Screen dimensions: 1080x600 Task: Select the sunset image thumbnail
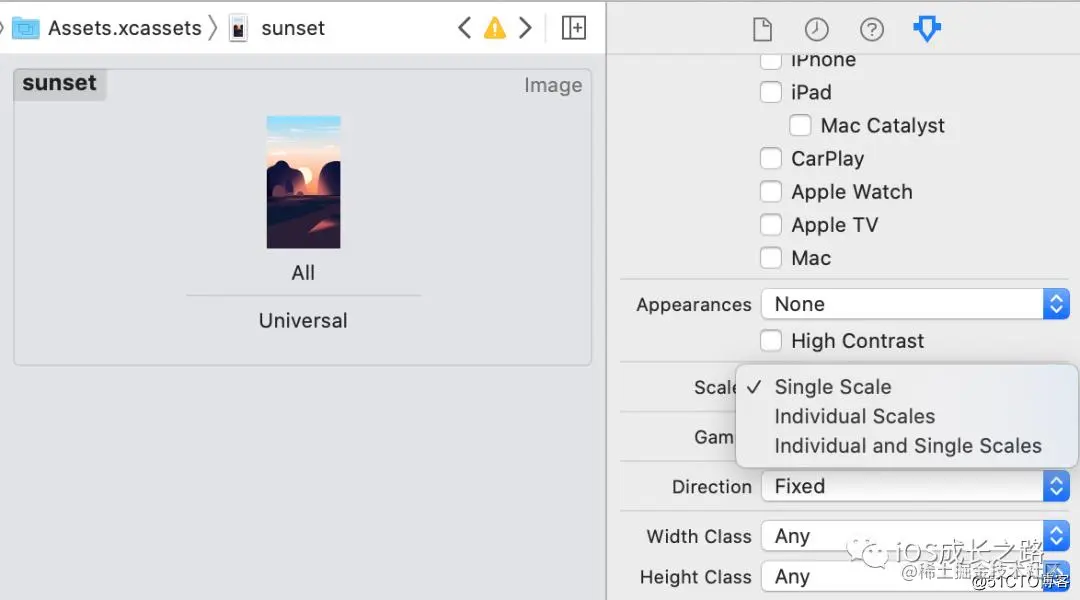[303, 182]
